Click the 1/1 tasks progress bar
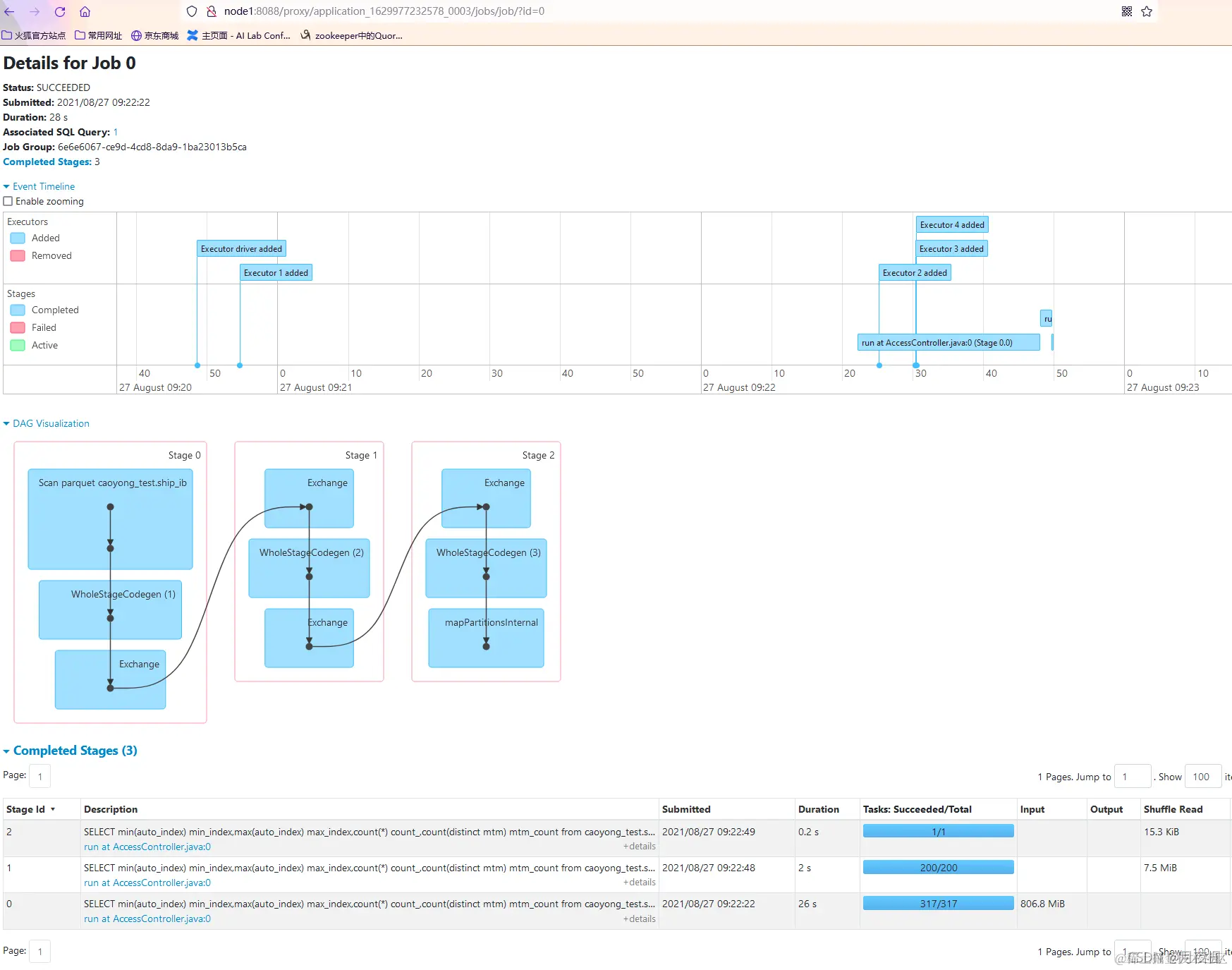This screenshot has height=970, width=1232. click(x=938, y=831)
